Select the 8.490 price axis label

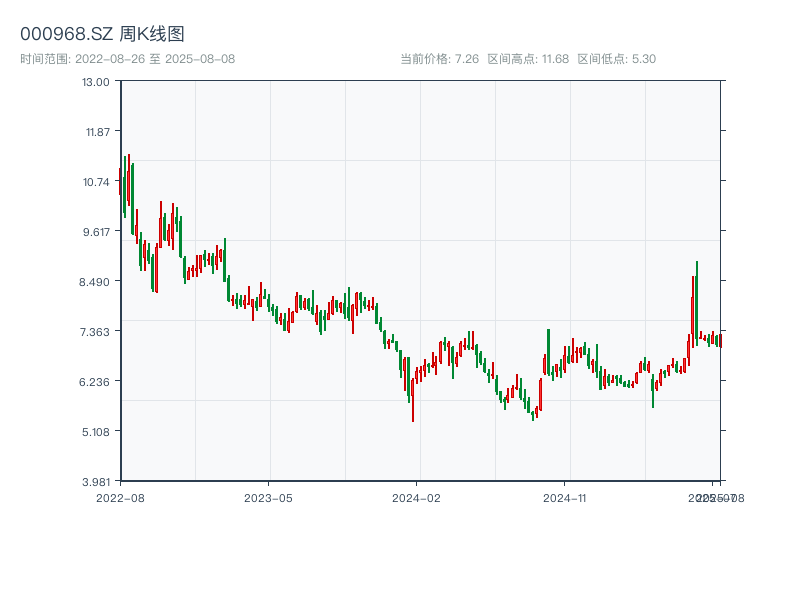[96, 281]
